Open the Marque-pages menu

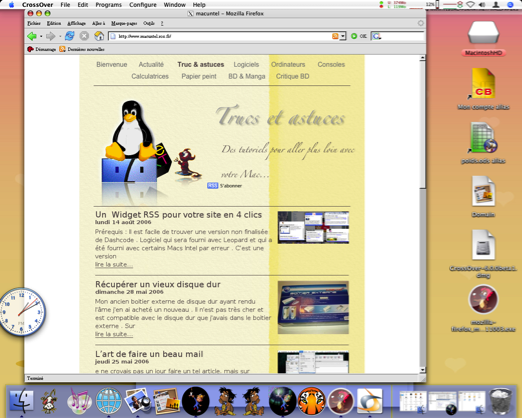(x=124, y=23)
